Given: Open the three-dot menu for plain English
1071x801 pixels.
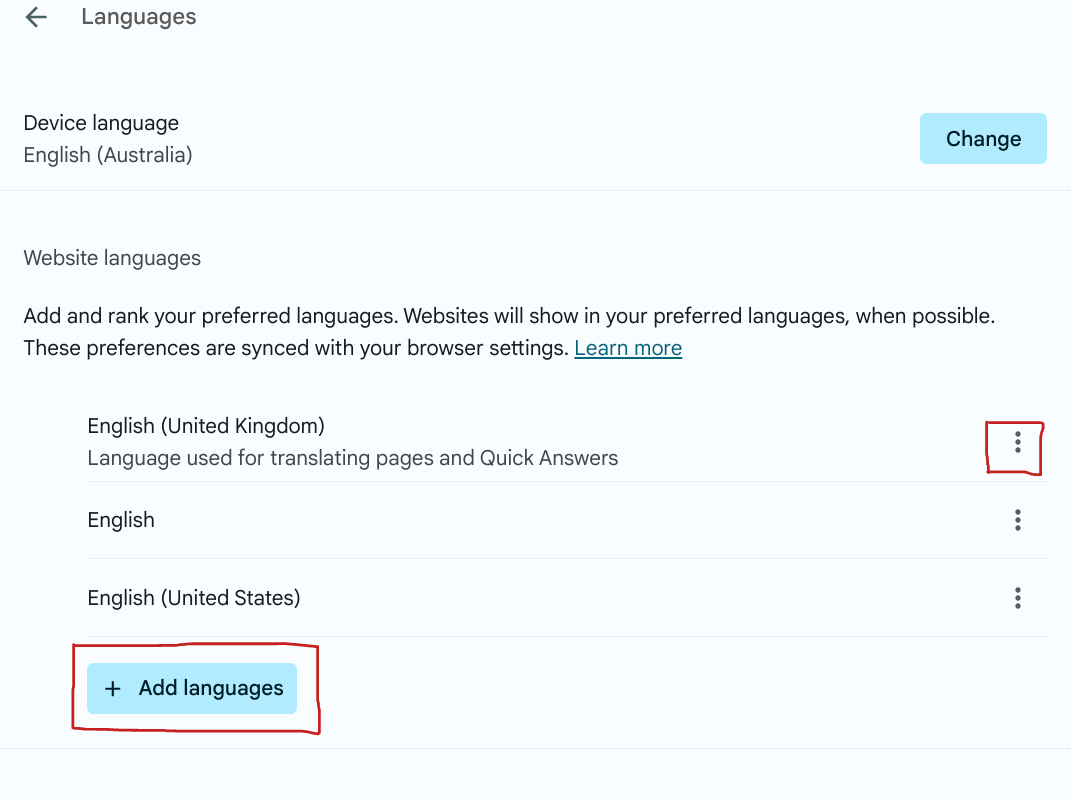Looking at the screenshot, I should click(1017, 520).
